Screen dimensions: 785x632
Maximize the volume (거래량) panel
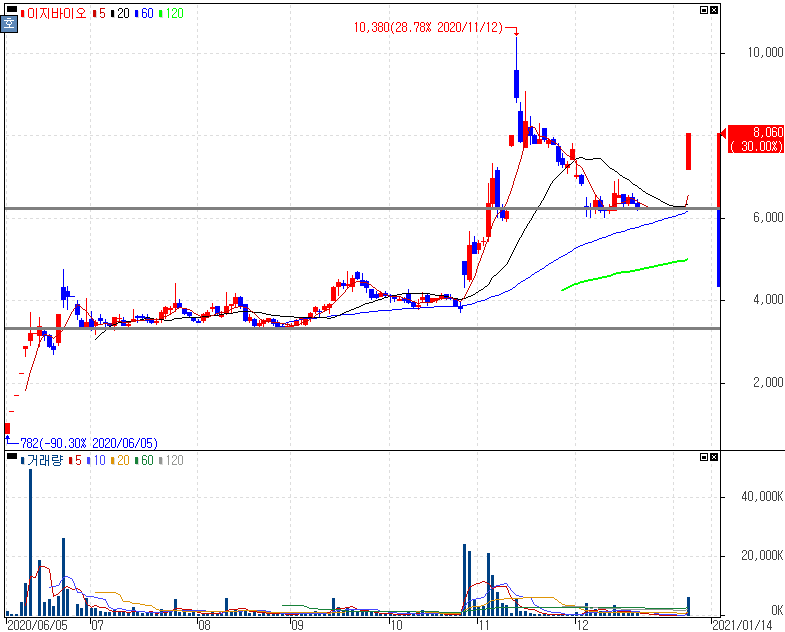704,457
